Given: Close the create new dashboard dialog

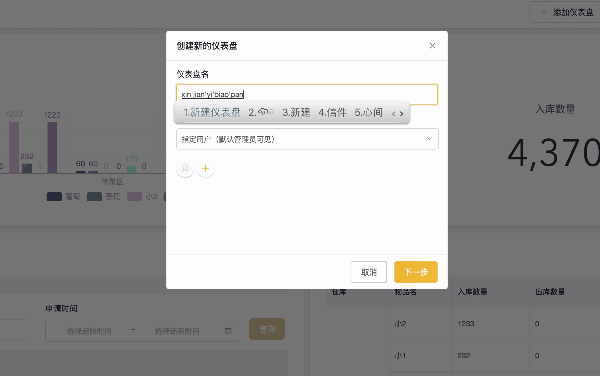Looking at the screenshot, I should pos(432,46).
